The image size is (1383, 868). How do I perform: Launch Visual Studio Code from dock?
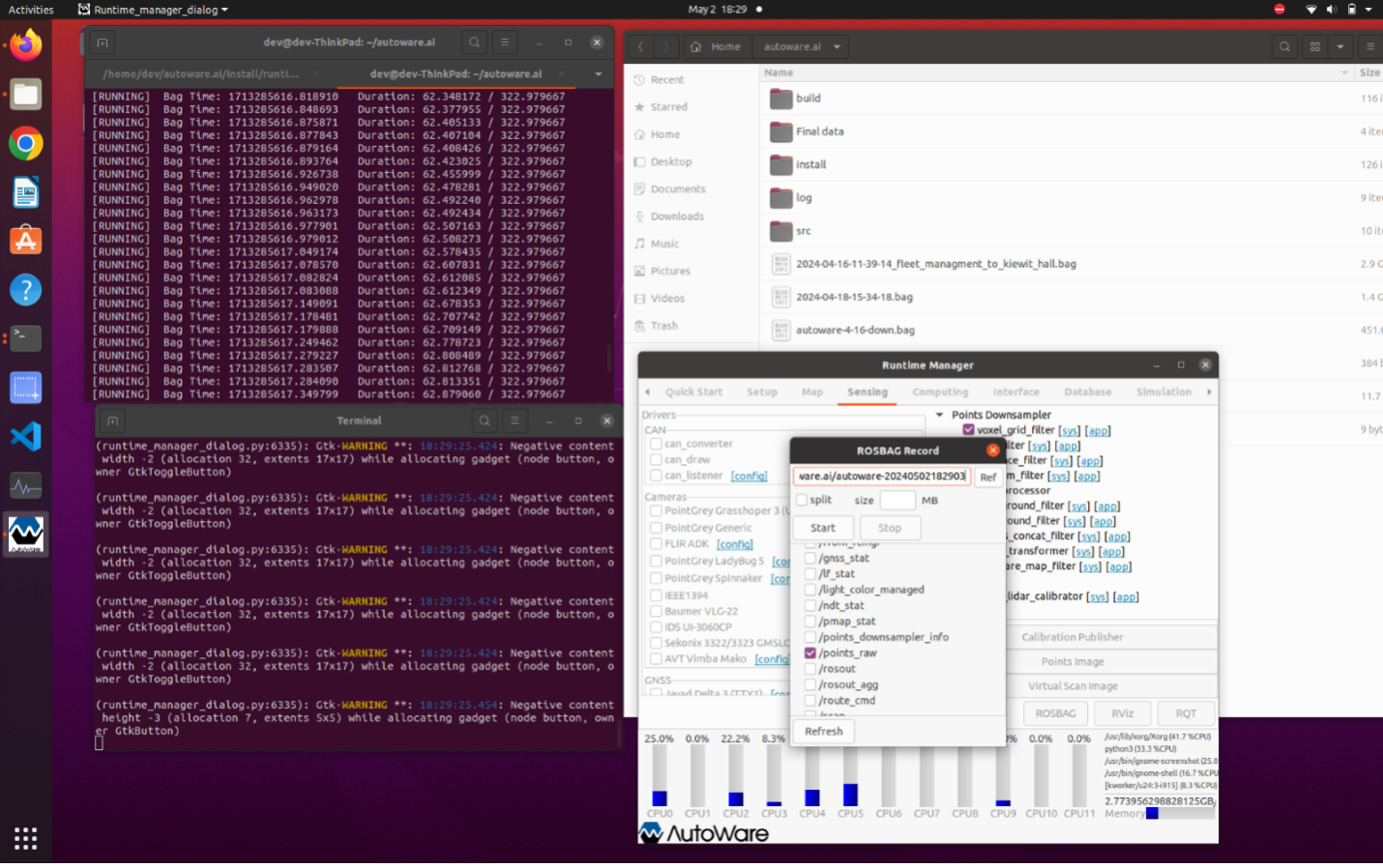(26, 436)
